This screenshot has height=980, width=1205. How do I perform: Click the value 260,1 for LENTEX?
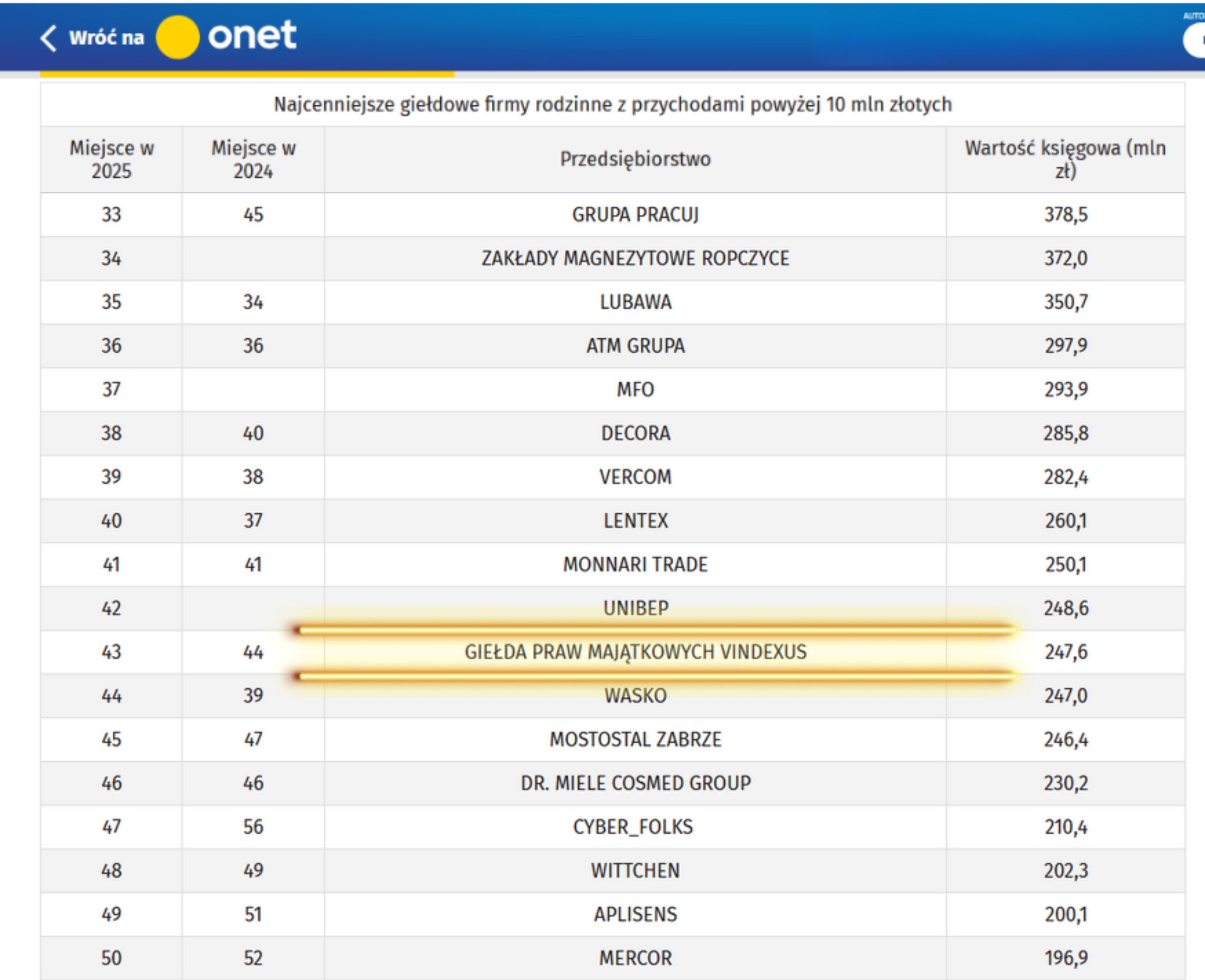[1065, 521]
